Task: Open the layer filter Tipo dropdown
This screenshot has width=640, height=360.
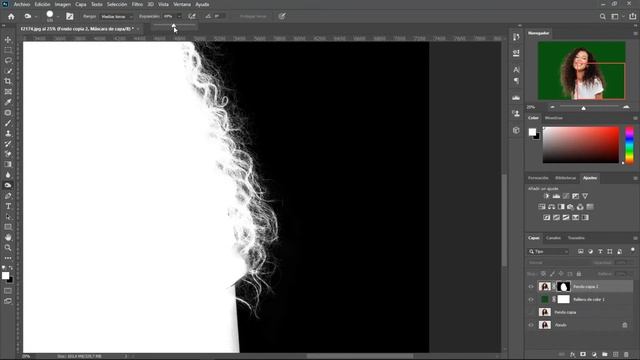Action: pos(549,251)
